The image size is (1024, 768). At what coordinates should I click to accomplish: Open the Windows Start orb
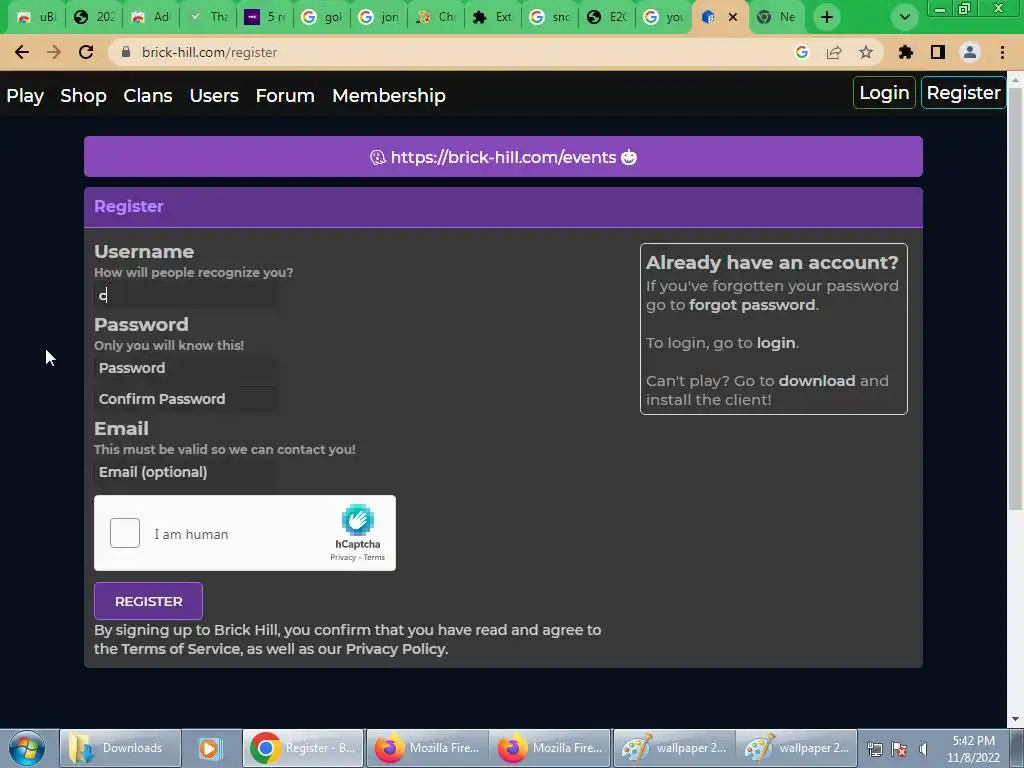[27, 748]
